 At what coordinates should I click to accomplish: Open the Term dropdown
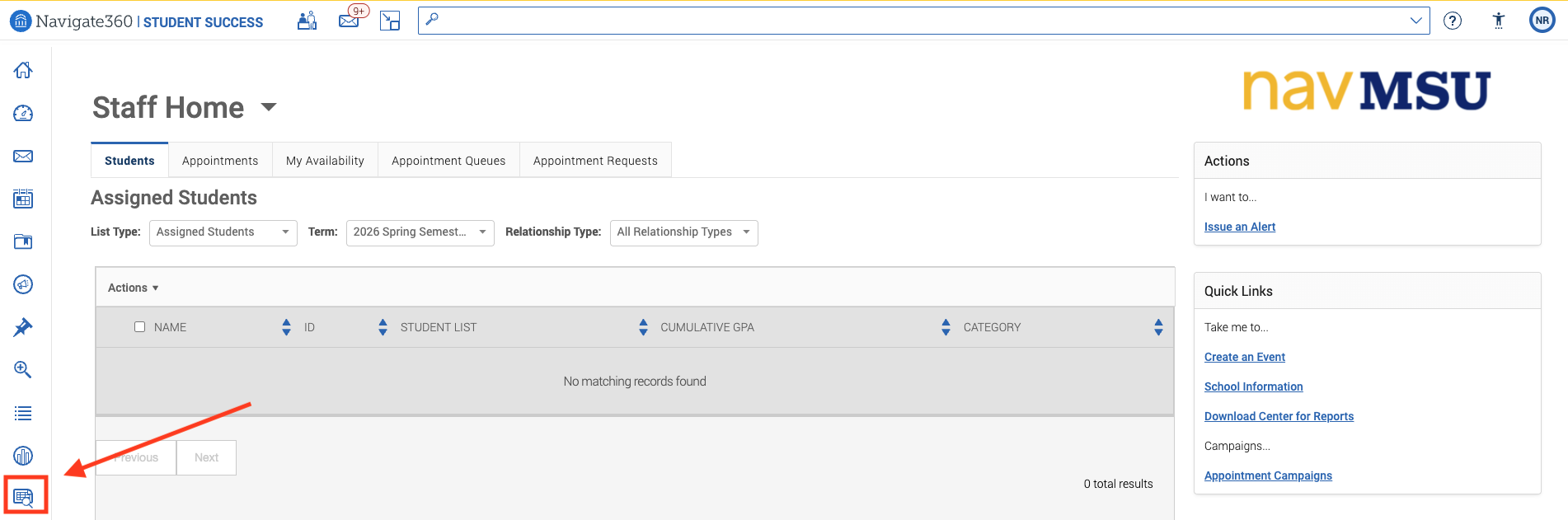click(x=420, y=232)
